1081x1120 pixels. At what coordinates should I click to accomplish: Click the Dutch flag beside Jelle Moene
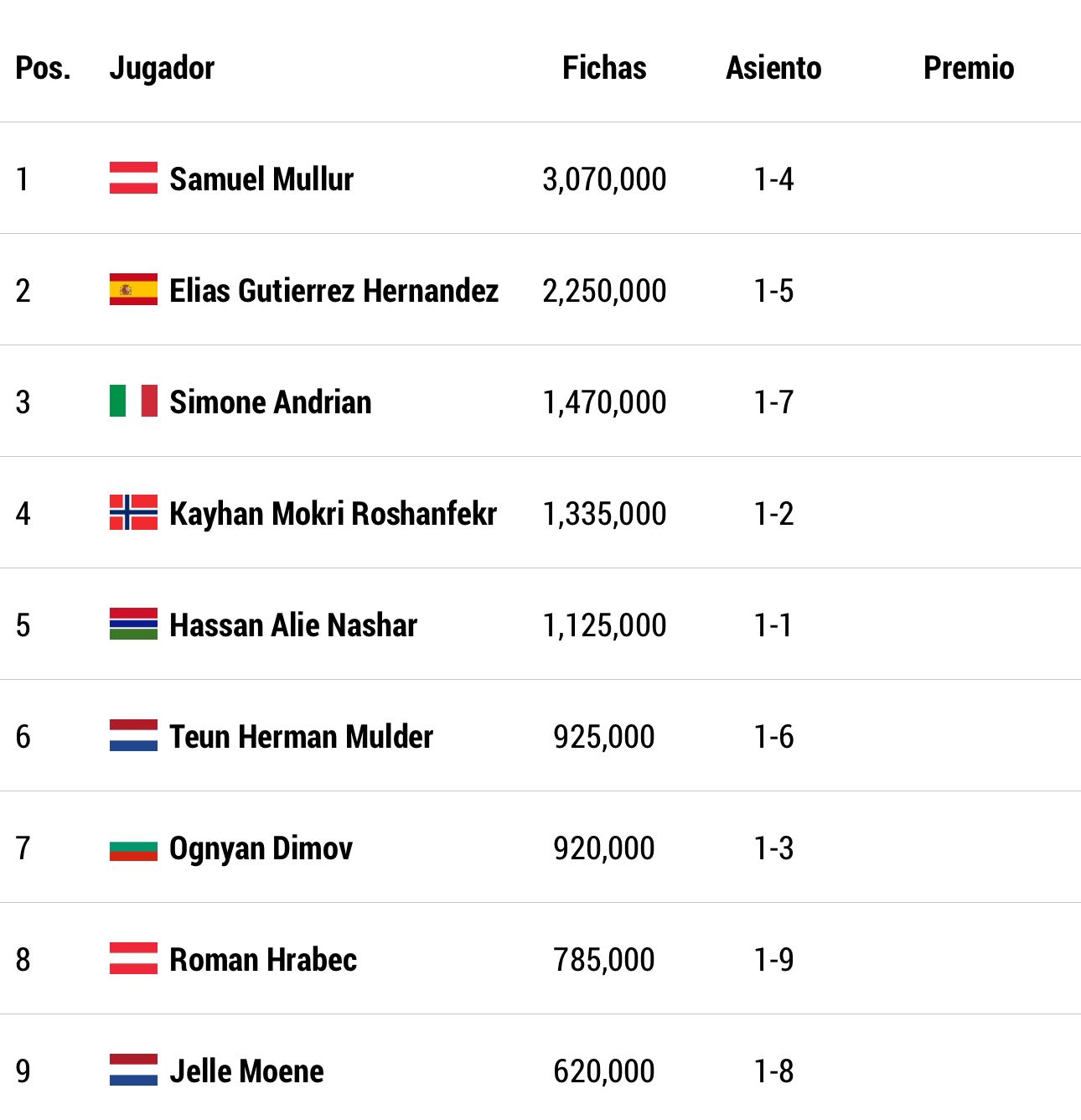pos(133,1070)
